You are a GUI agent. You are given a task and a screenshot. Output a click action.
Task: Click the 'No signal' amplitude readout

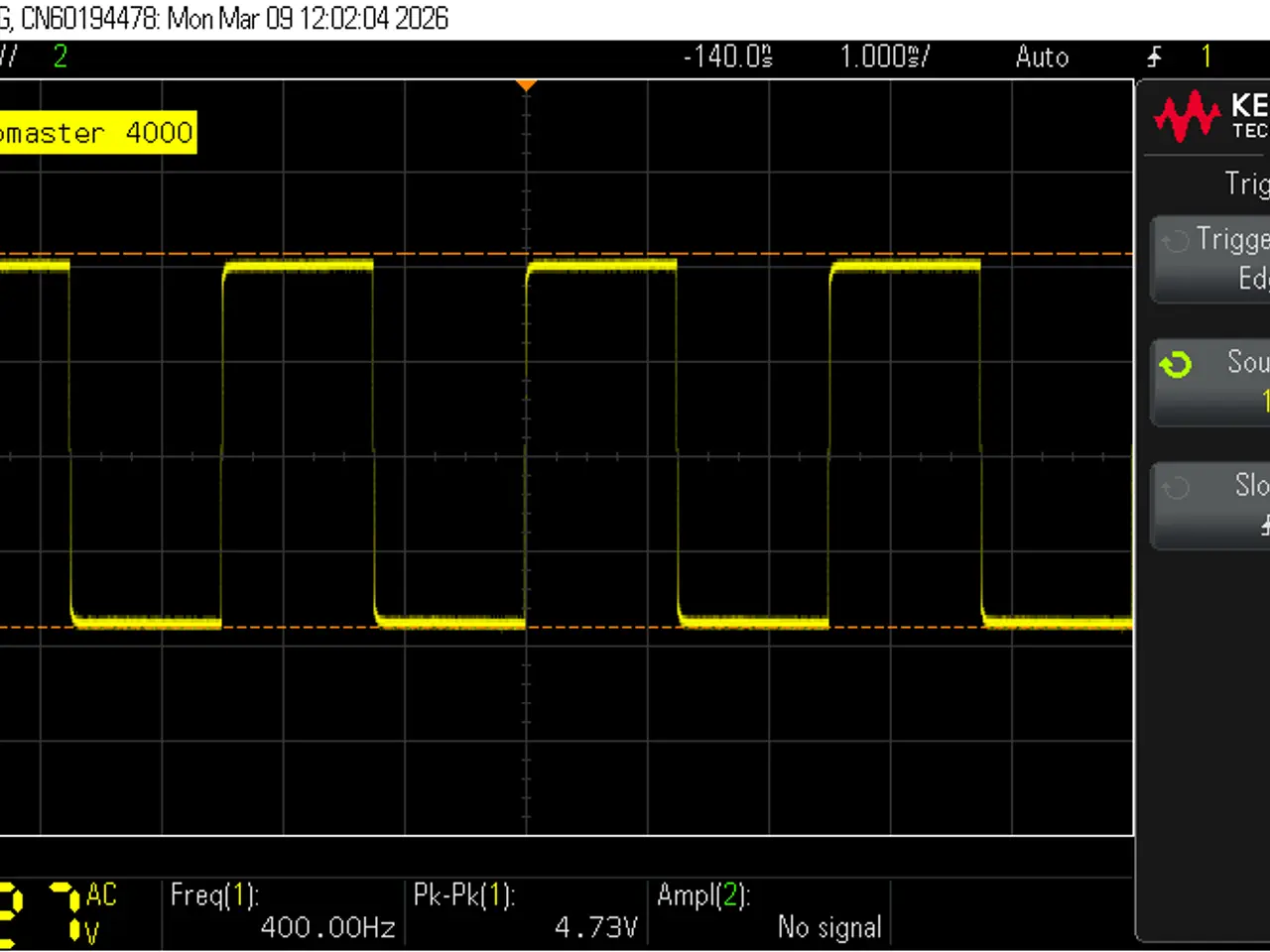(829, 927)
